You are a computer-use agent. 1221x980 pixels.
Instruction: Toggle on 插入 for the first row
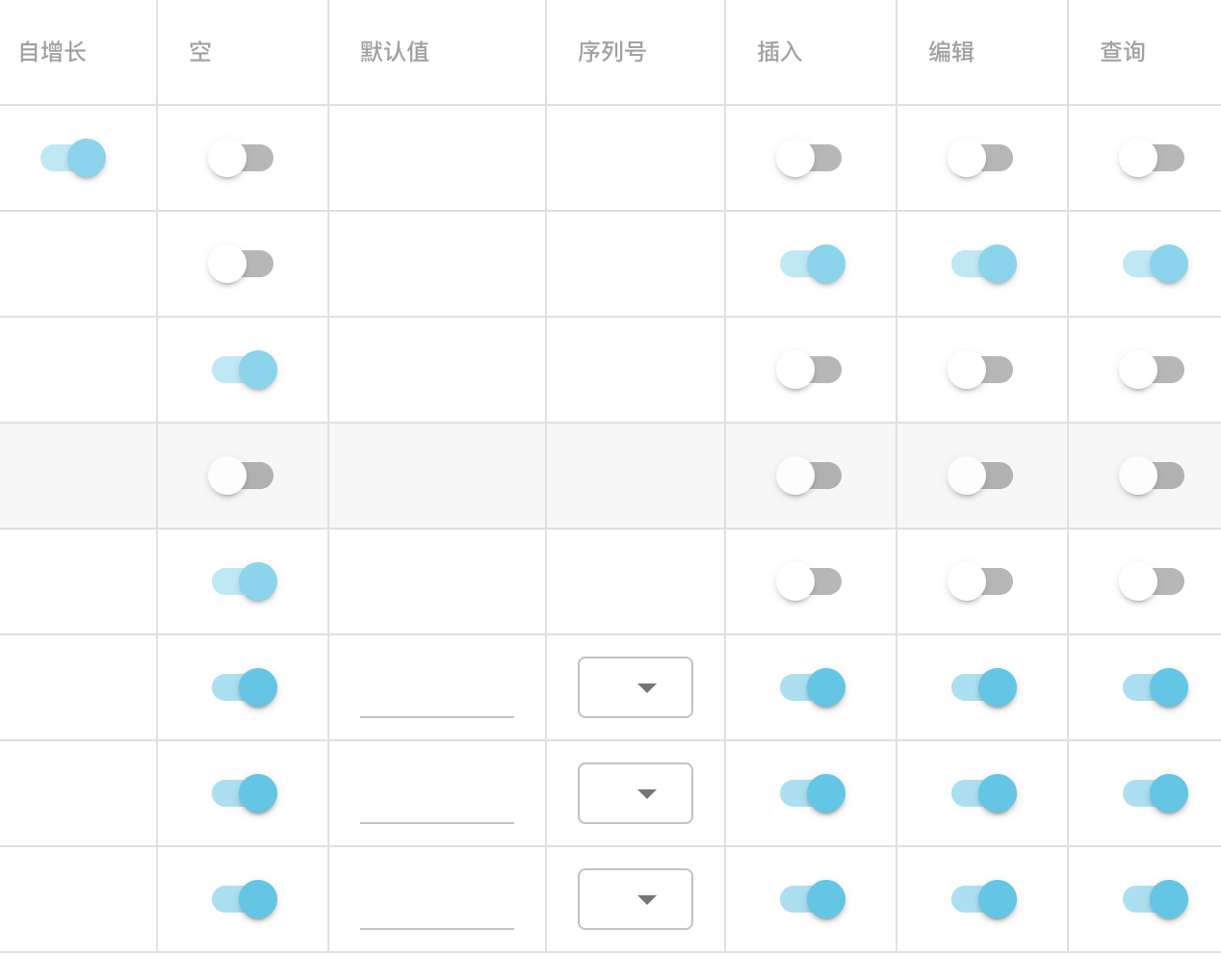(809, 158)
